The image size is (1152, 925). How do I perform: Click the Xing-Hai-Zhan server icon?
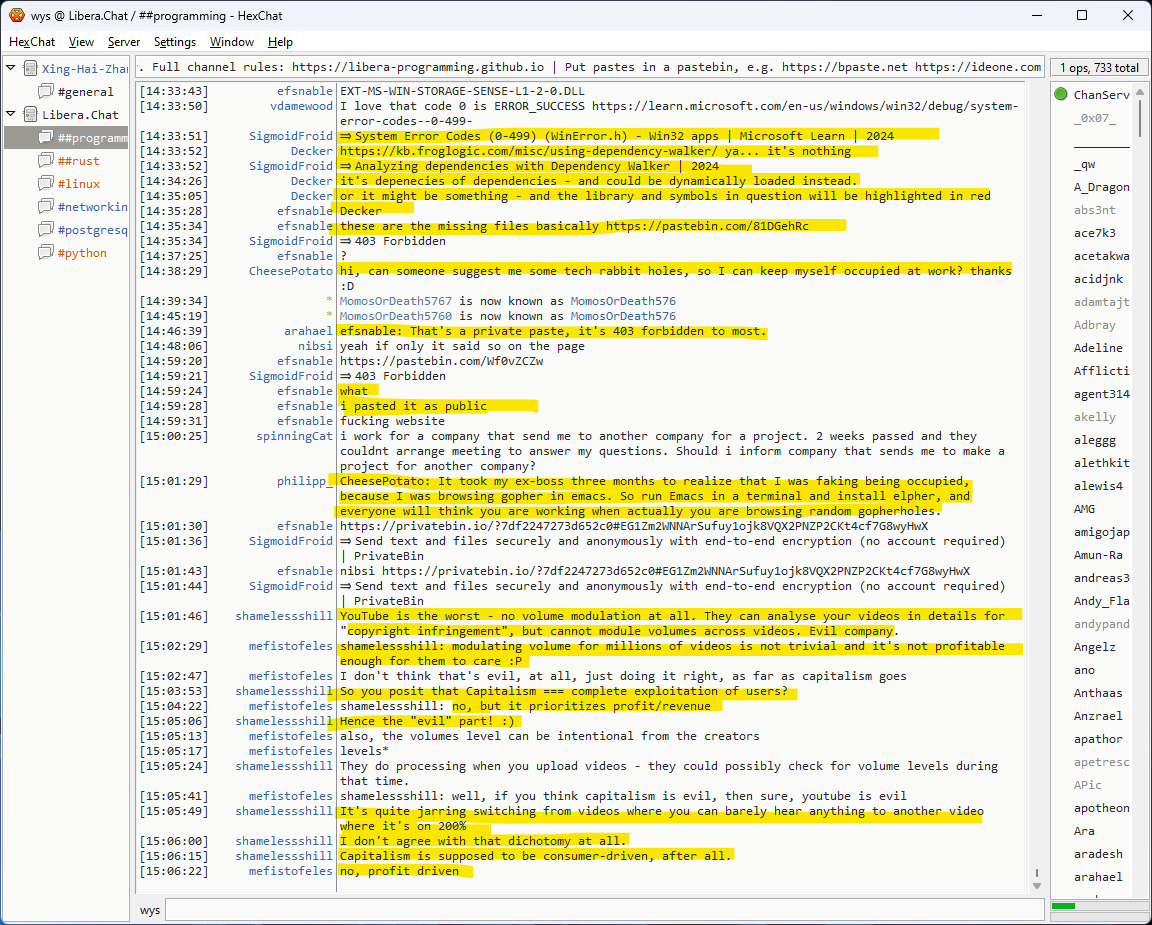[30, 69]
